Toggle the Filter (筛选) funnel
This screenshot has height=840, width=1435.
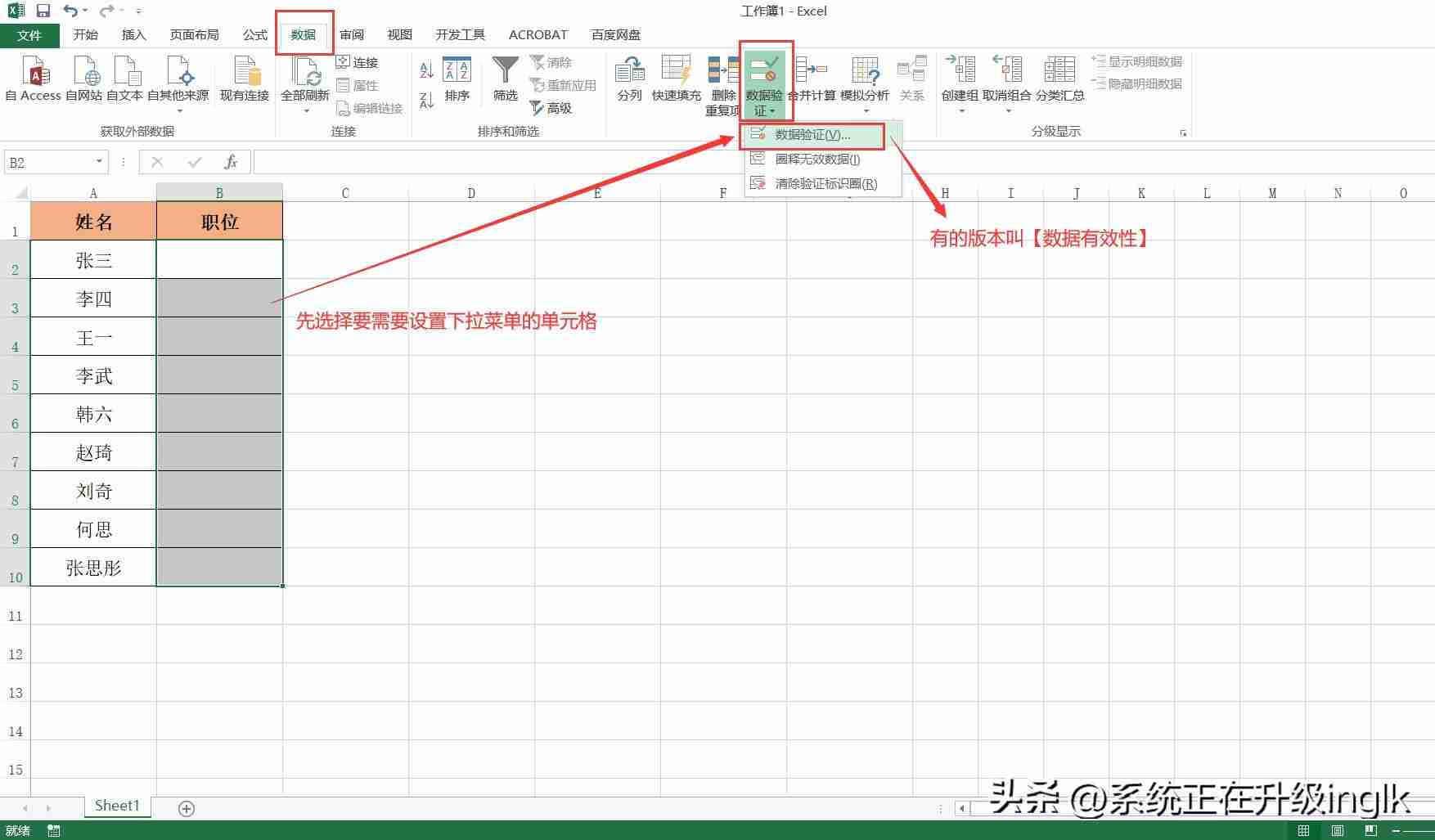[506, 79]
